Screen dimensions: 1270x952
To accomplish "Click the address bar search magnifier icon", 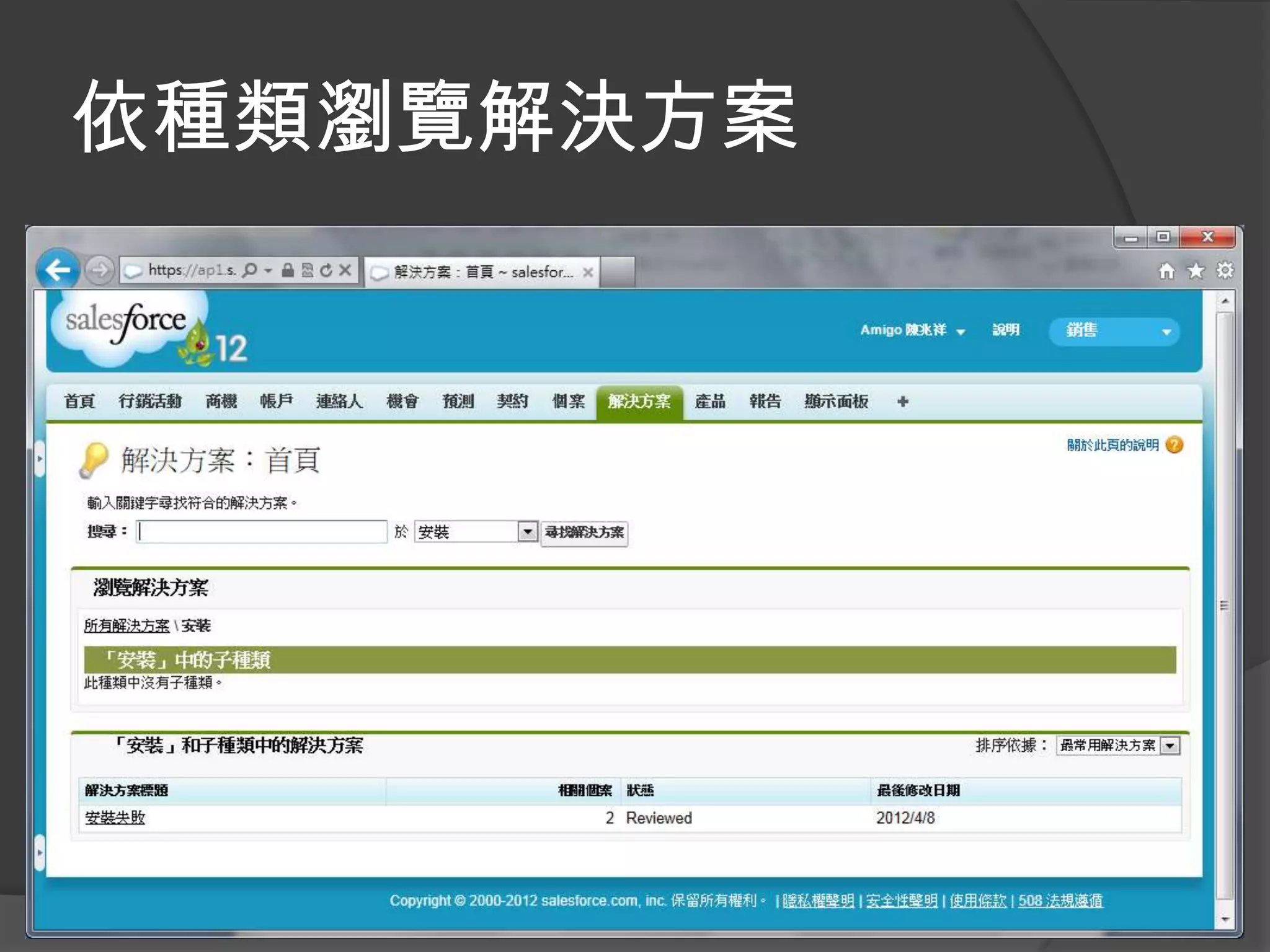I will pos(249,270).
